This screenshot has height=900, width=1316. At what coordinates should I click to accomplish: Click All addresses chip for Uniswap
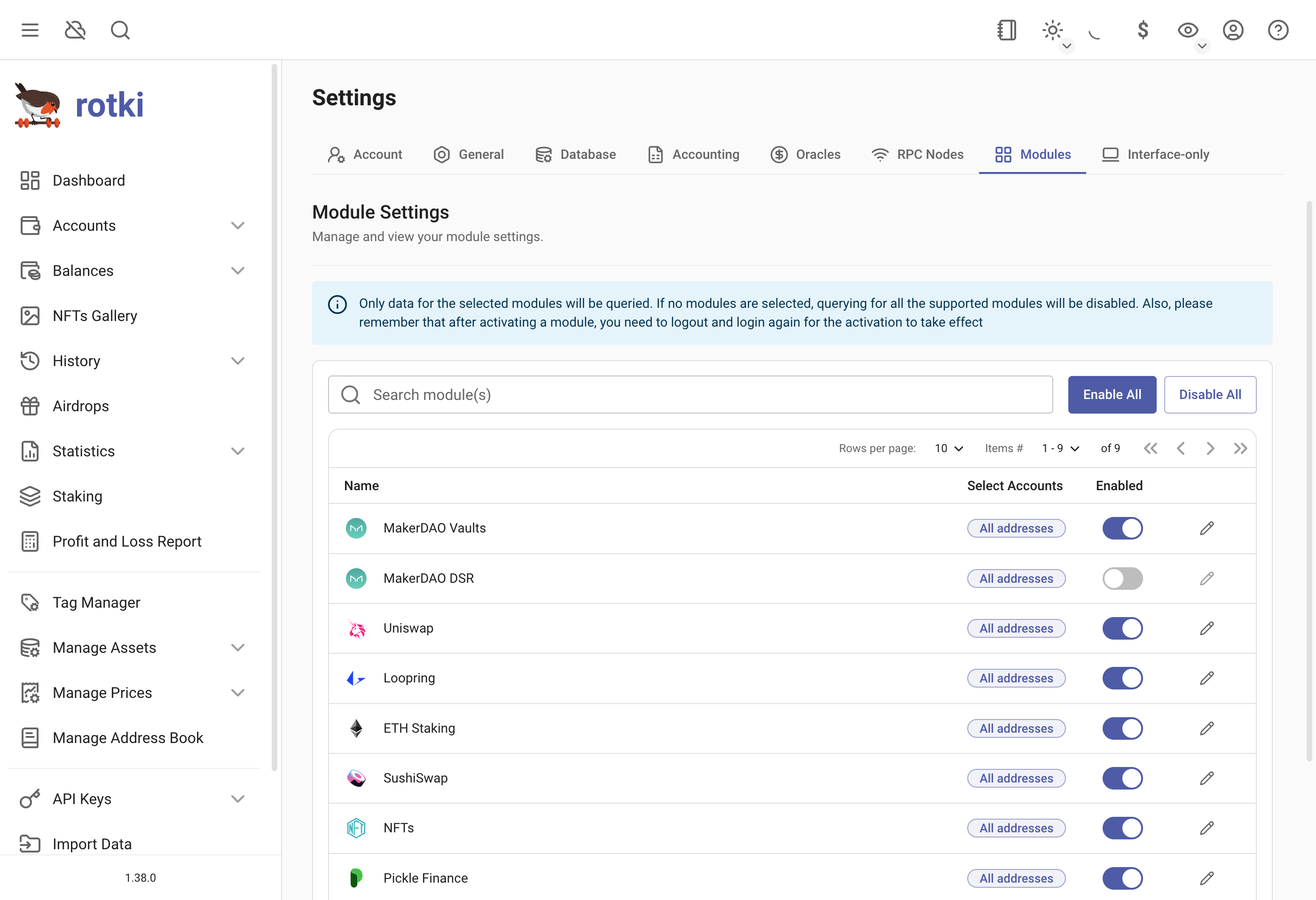tap(1017, 628)
